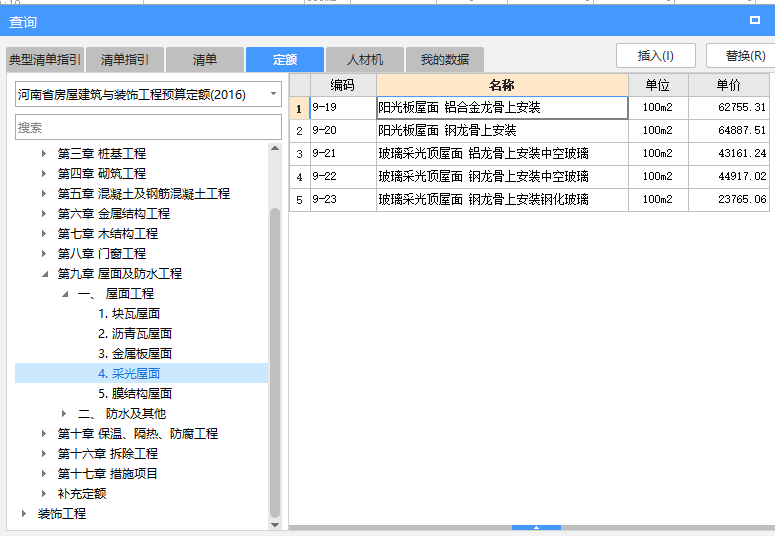Click the tree vertical scrollbar thumb
Image resolution: width=775 pixels, height=536 pixels.
[x=275, y=362]
